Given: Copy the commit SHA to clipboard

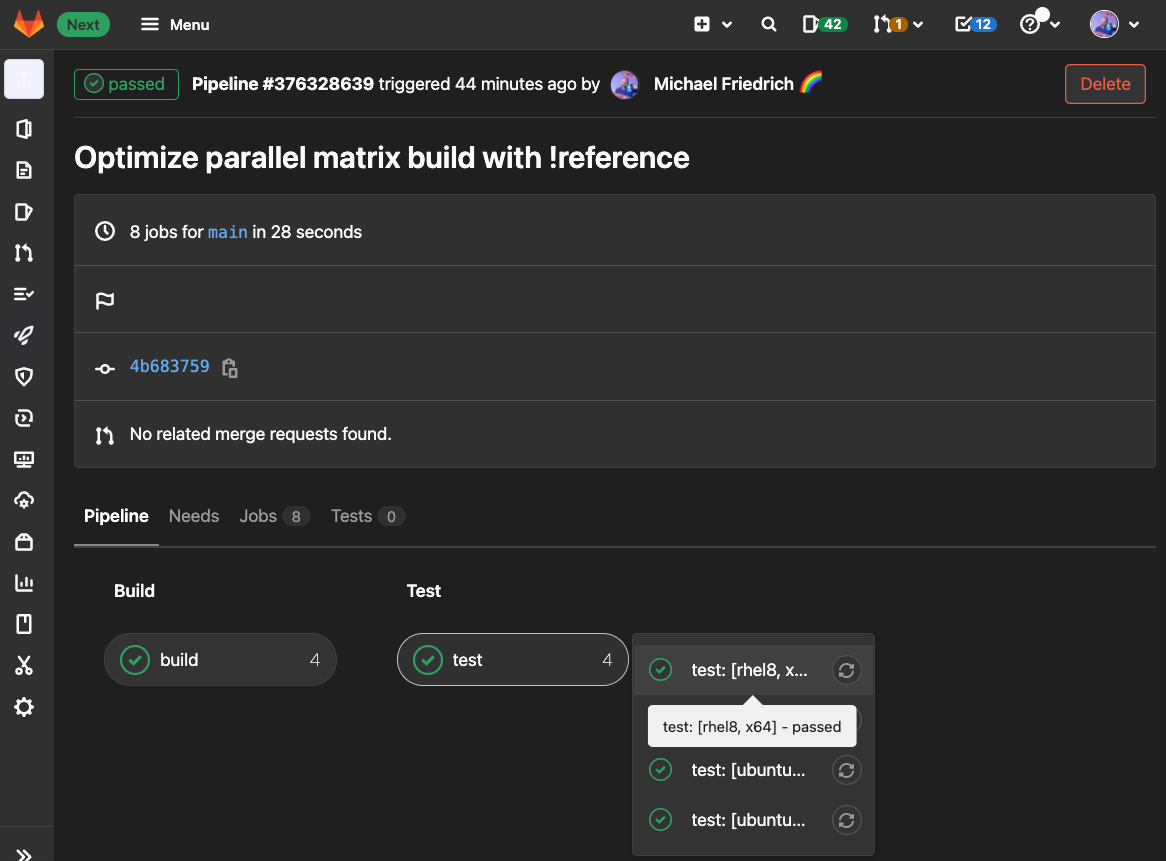Looking at the screenshot, I should coord(229,368).
